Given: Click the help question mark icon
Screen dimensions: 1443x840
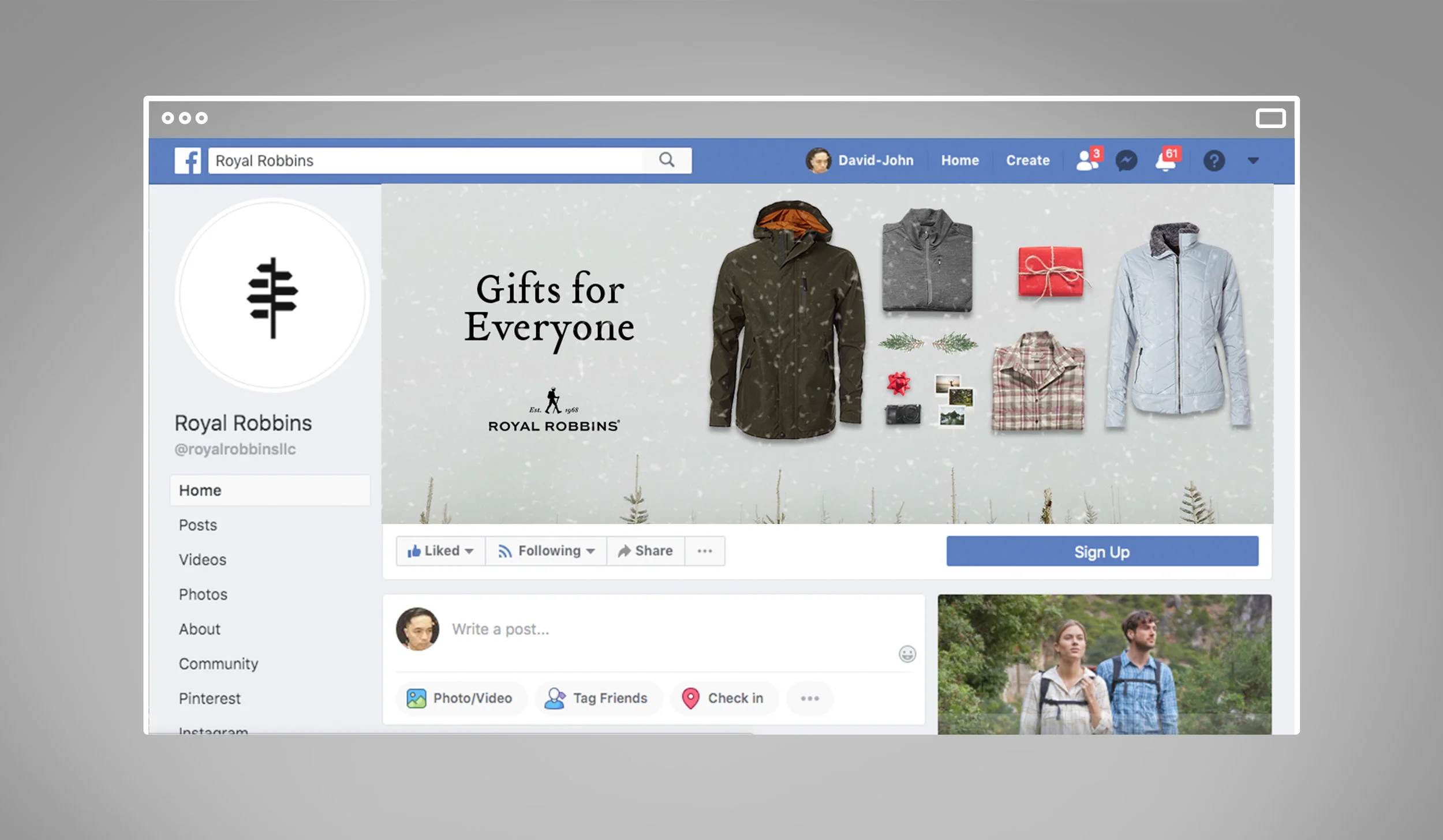Looking at the screenshot, I should pos(1214,160).
